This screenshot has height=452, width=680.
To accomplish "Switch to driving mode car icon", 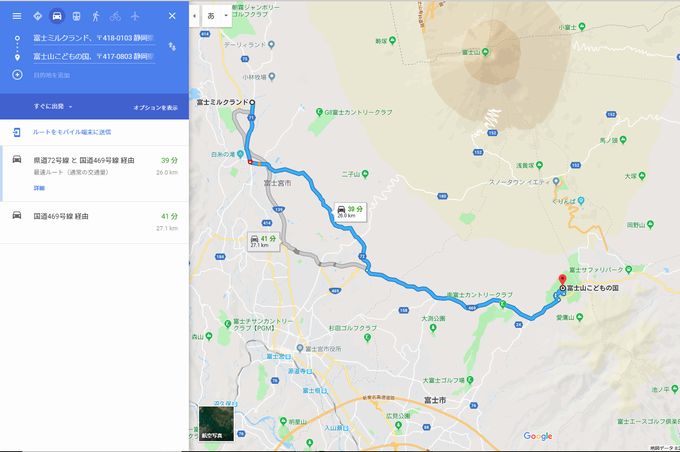I will click(57, 16).
